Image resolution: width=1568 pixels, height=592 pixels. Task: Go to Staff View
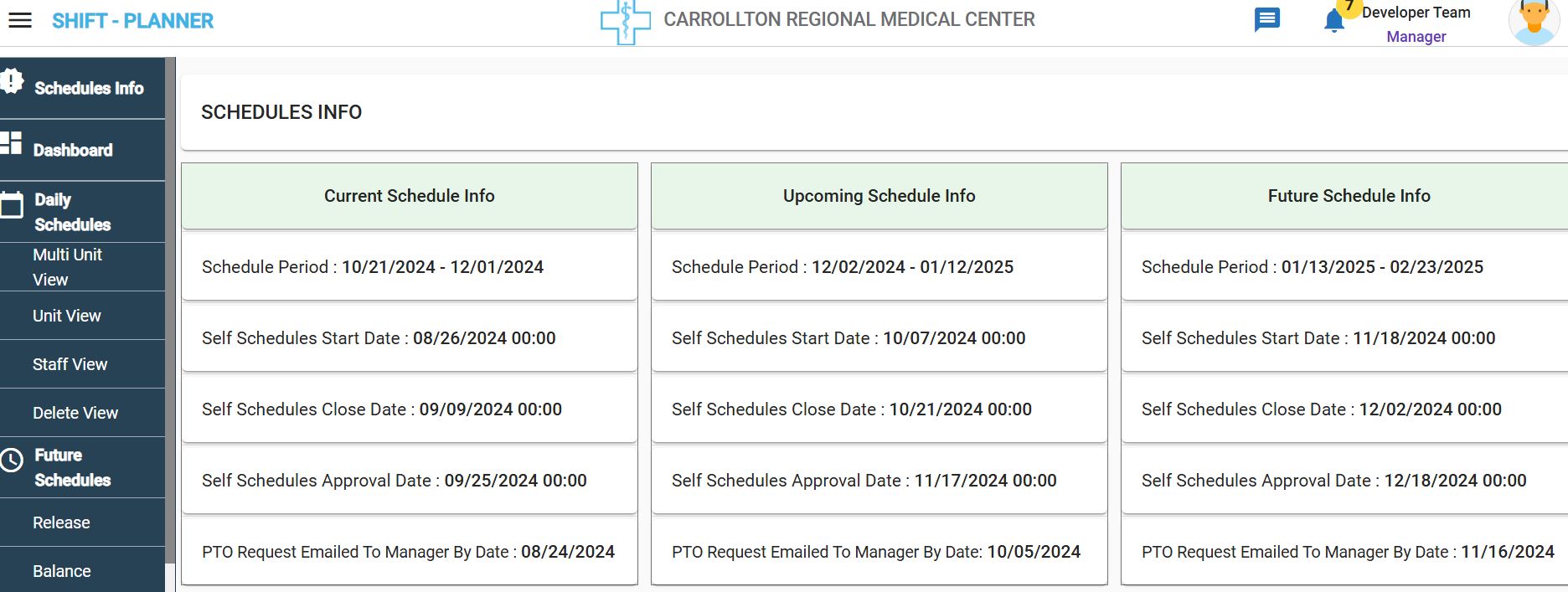pyautogui.click(x=70, y=364)
